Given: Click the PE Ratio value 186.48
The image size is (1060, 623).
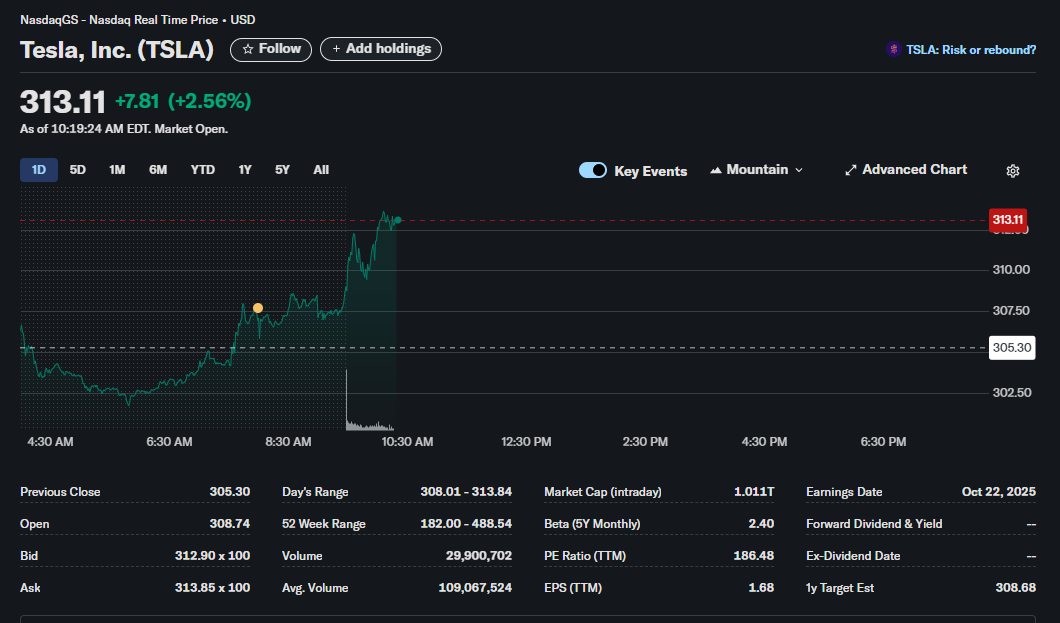Looking at the screenshot, I should (x=754, y=555).
